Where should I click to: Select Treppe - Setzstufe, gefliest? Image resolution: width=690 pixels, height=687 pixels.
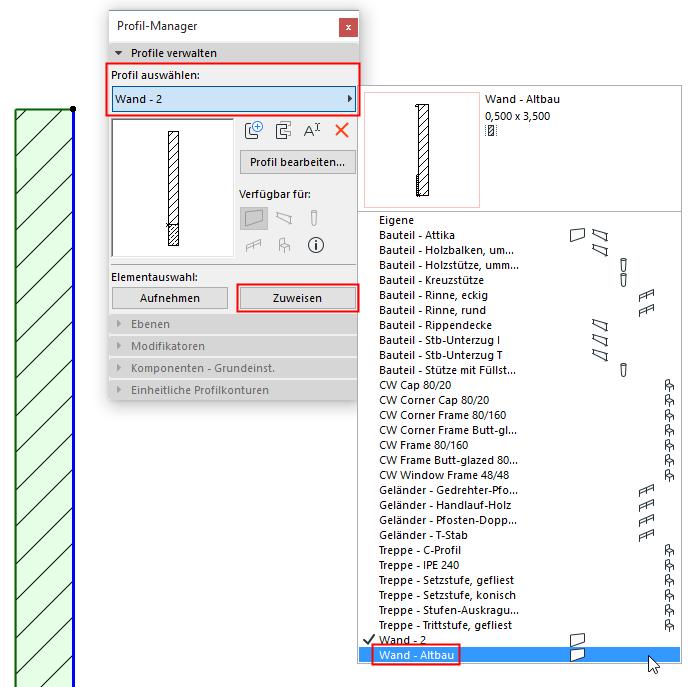[x=519, y=580]
